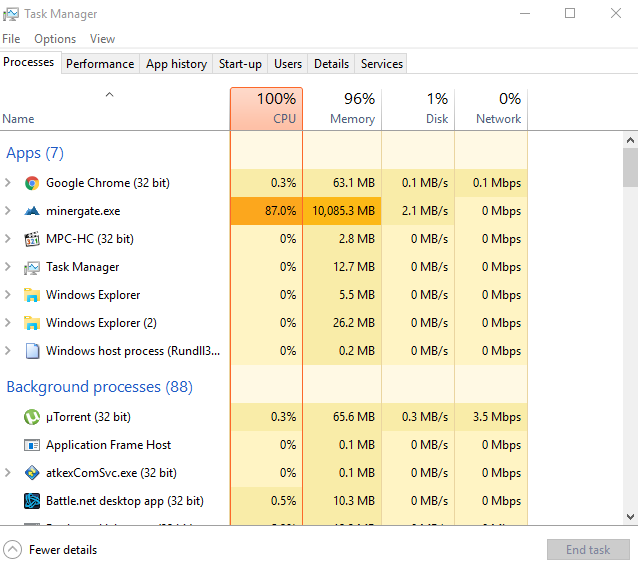638x568 pixels.
Task: Click the minergate.exe mountain icon
Action: [32, 211]
